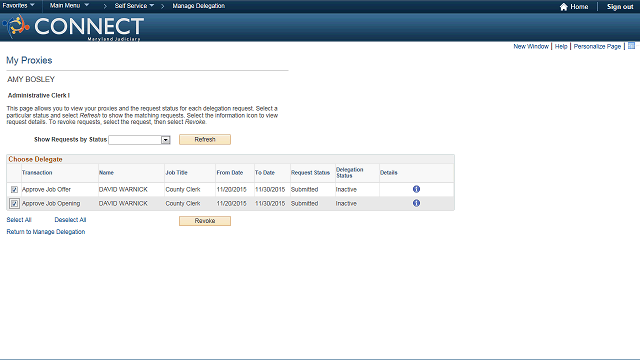This screenshot has width=640, height=360.
Task: Click the Revoke button
Action: 205,221
